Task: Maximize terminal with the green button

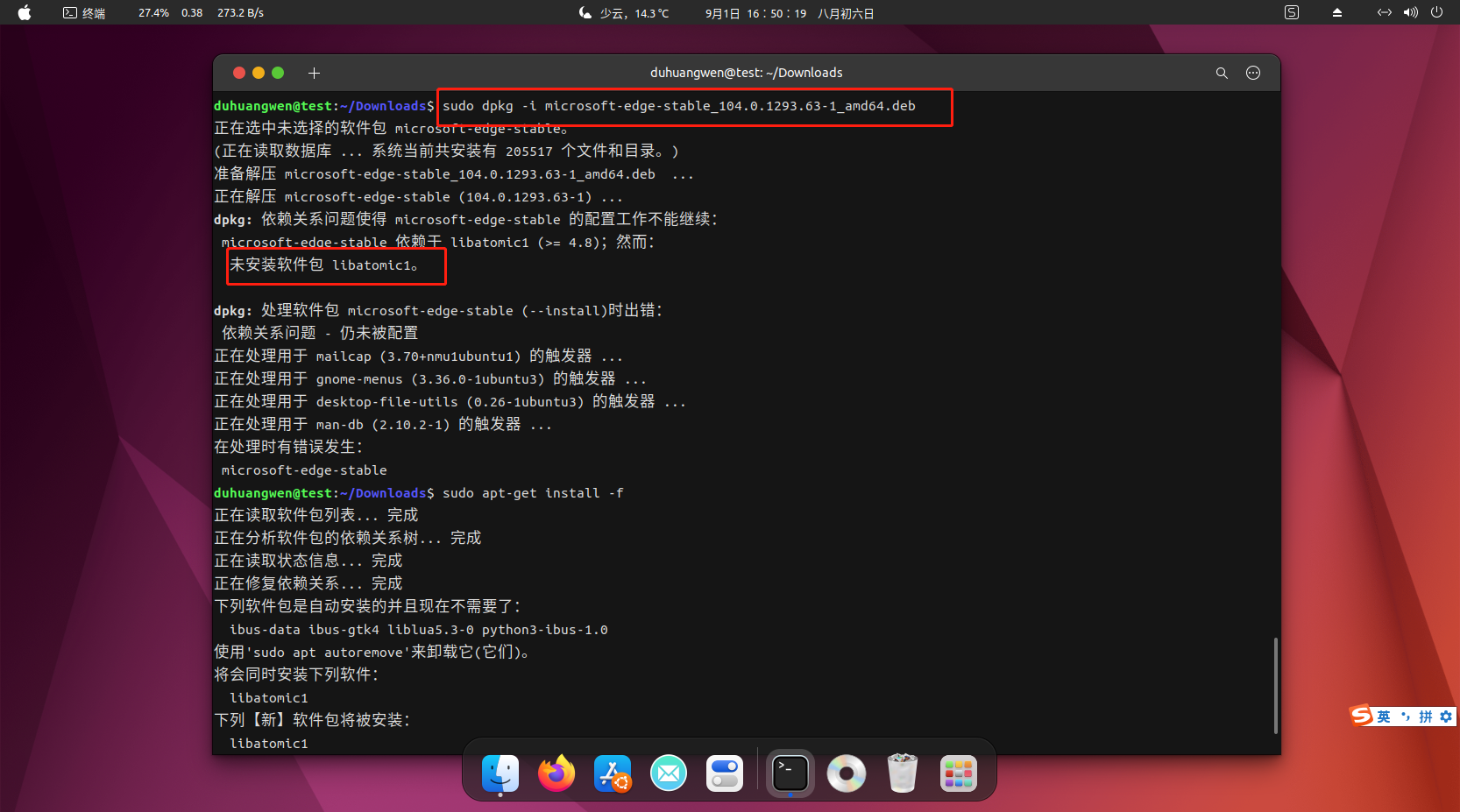Action: (x=278, y=73)
